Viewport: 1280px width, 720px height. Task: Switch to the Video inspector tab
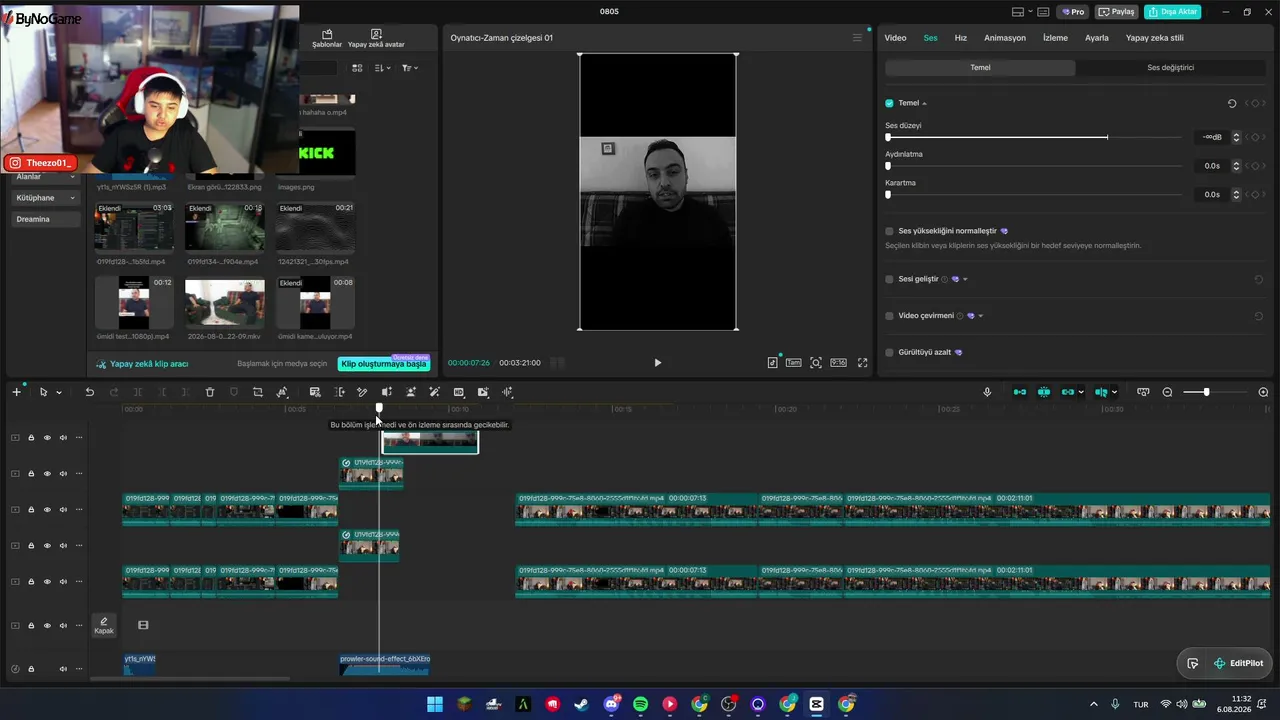click(x=895, y=38)
